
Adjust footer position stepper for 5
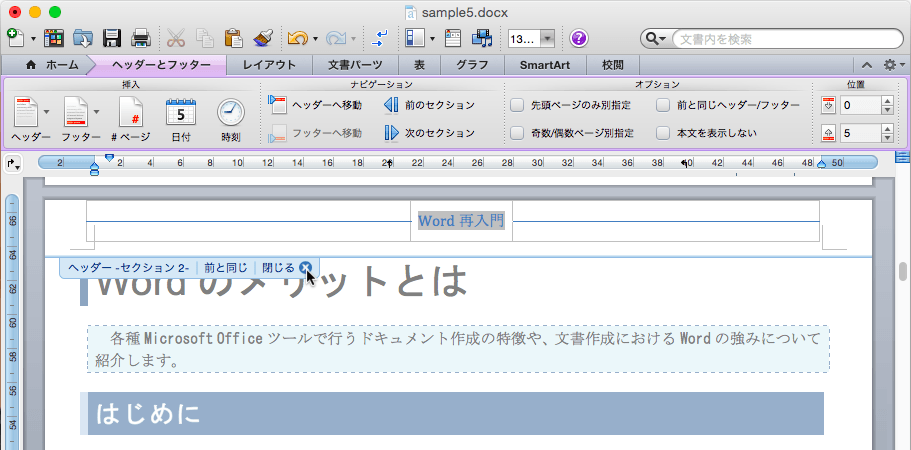(887, 133)
